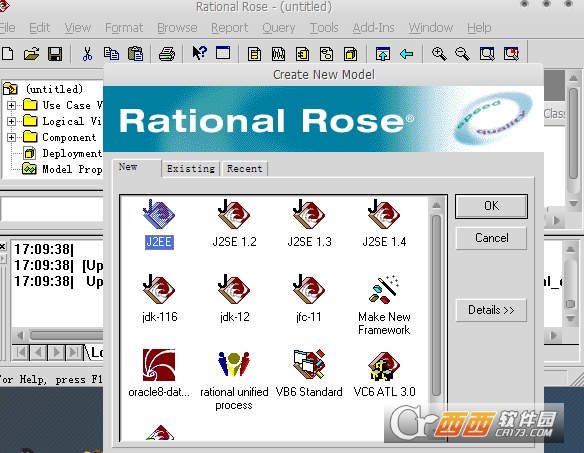Expand the Logical View tree node
This screenshot has width=584, height=453.
point(12,121)
